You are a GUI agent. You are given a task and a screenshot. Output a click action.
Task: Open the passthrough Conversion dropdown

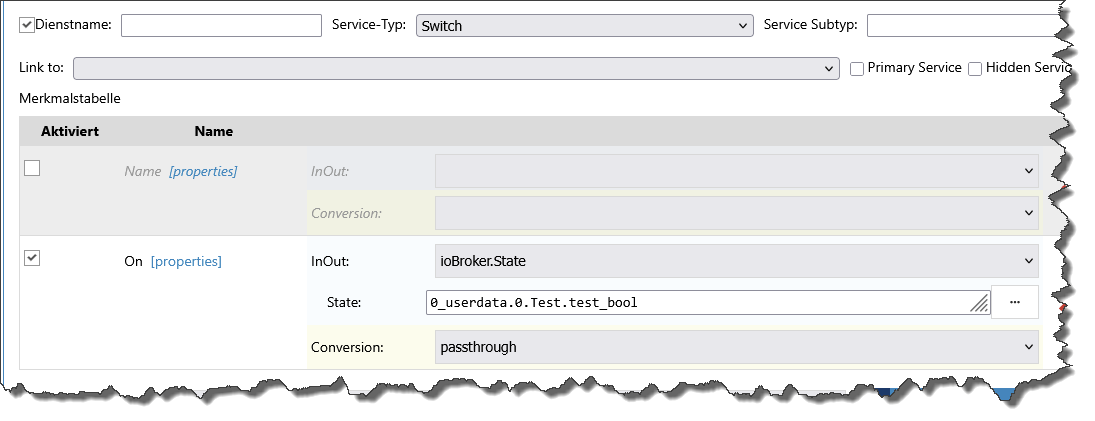click(x=736, y=347)
